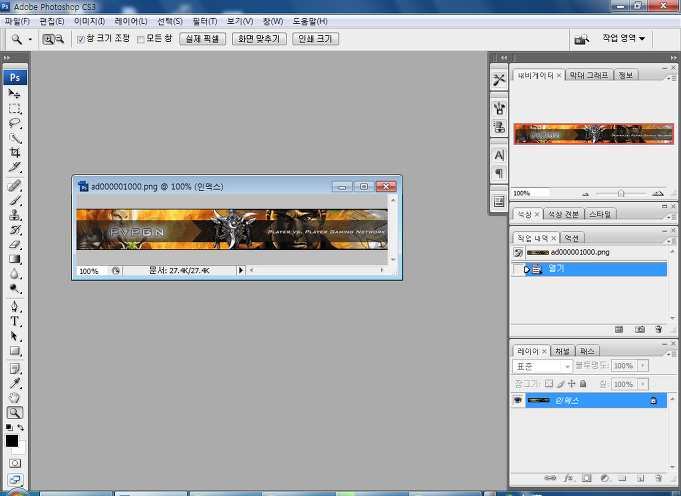Select the Eraser tool

pos(14,245)
